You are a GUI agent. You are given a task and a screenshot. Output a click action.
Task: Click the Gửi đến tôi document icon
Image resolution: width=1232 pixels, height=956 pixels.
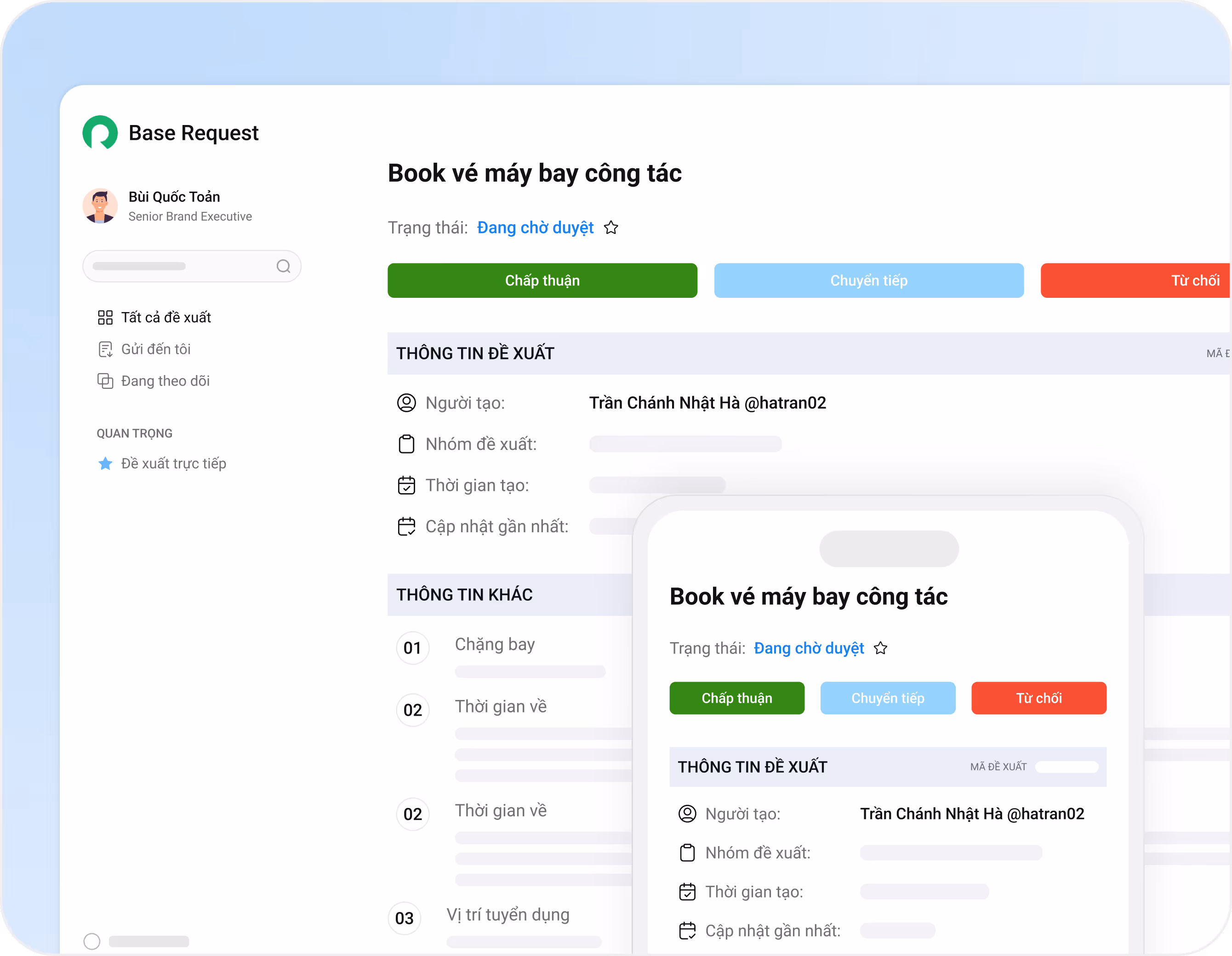pos(105,349)
